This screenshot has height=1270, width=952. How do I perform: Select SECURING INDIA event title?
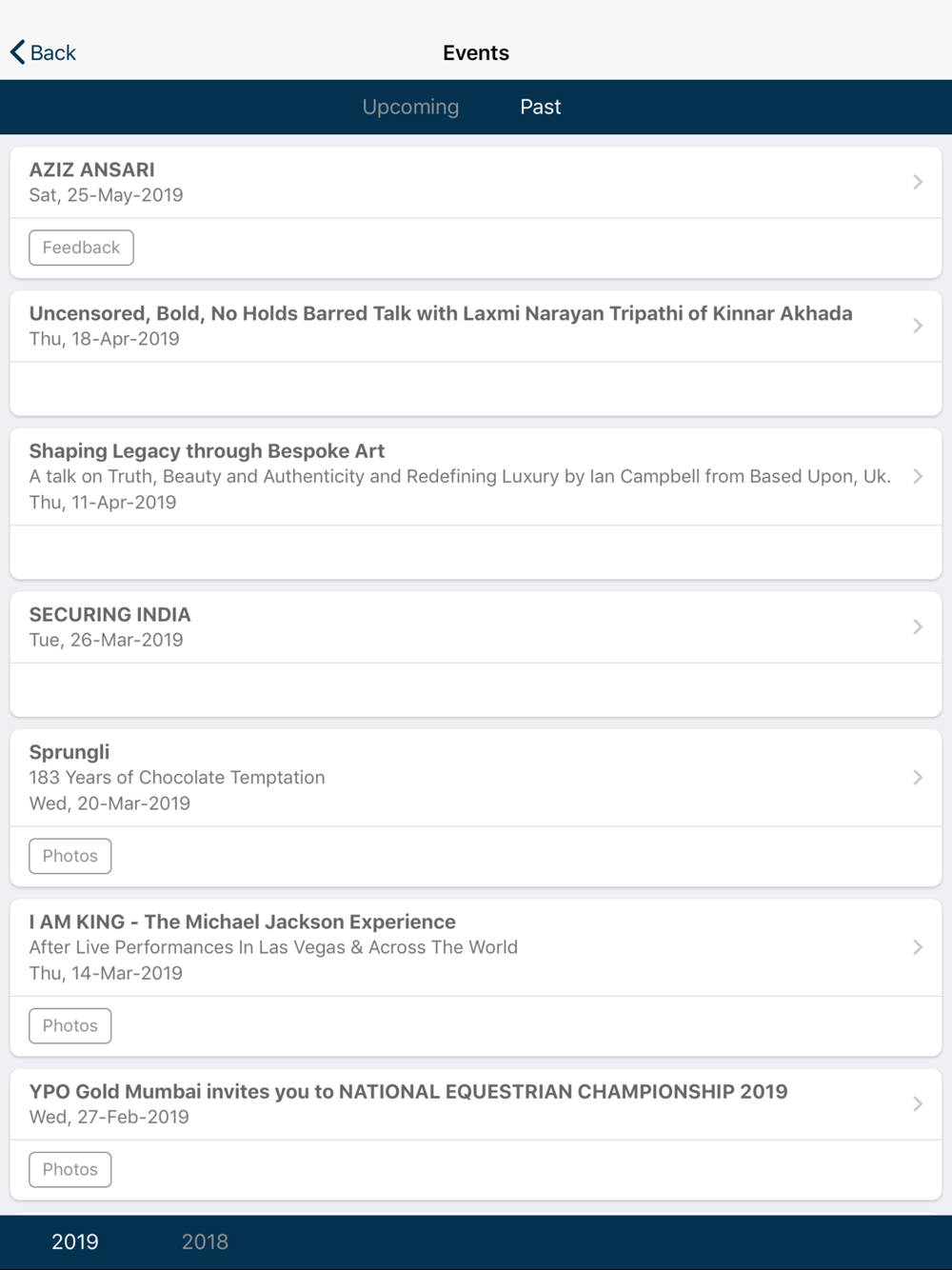pyautogui.click(x=109, y=615)
